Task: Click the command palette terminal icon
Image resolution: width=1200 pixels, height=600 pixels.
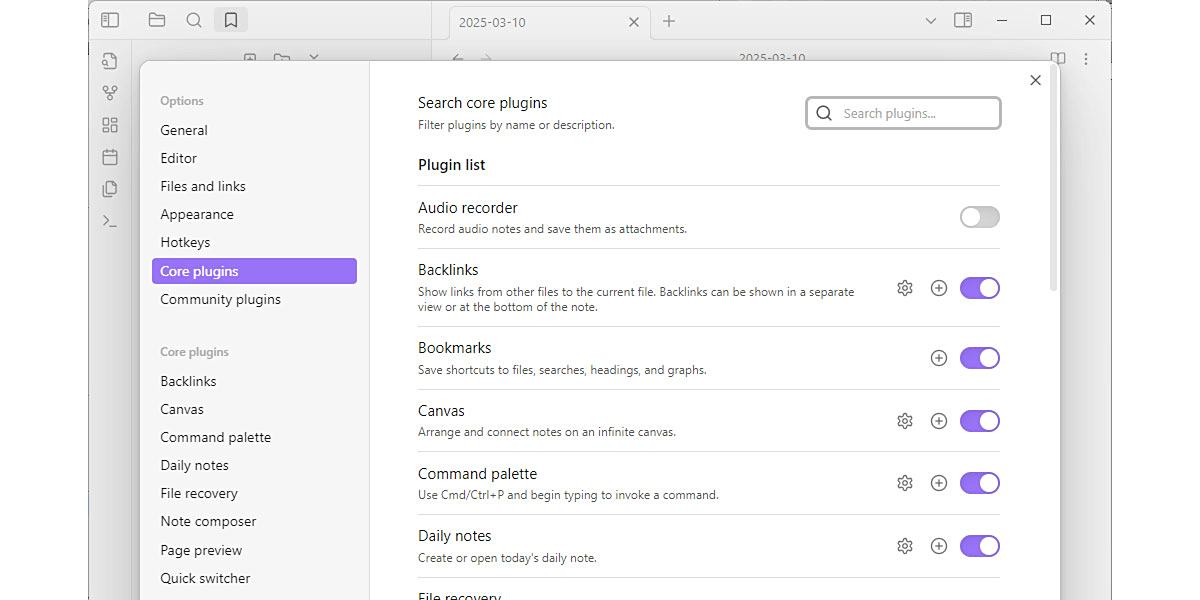Action: click(110, 221)
